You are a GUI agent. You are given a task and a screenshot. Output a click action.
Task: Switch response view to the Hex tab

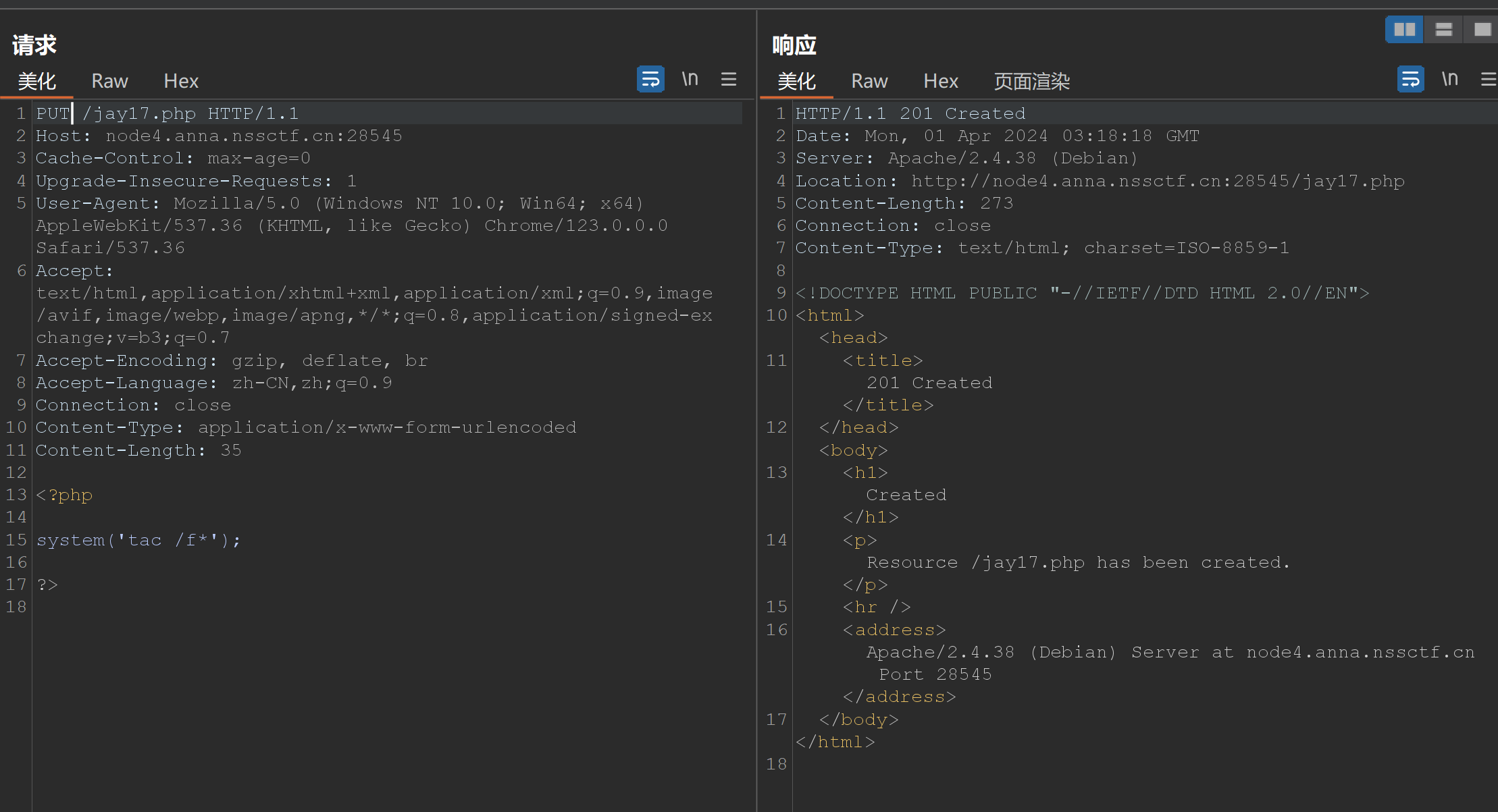(x=941, y=81)
